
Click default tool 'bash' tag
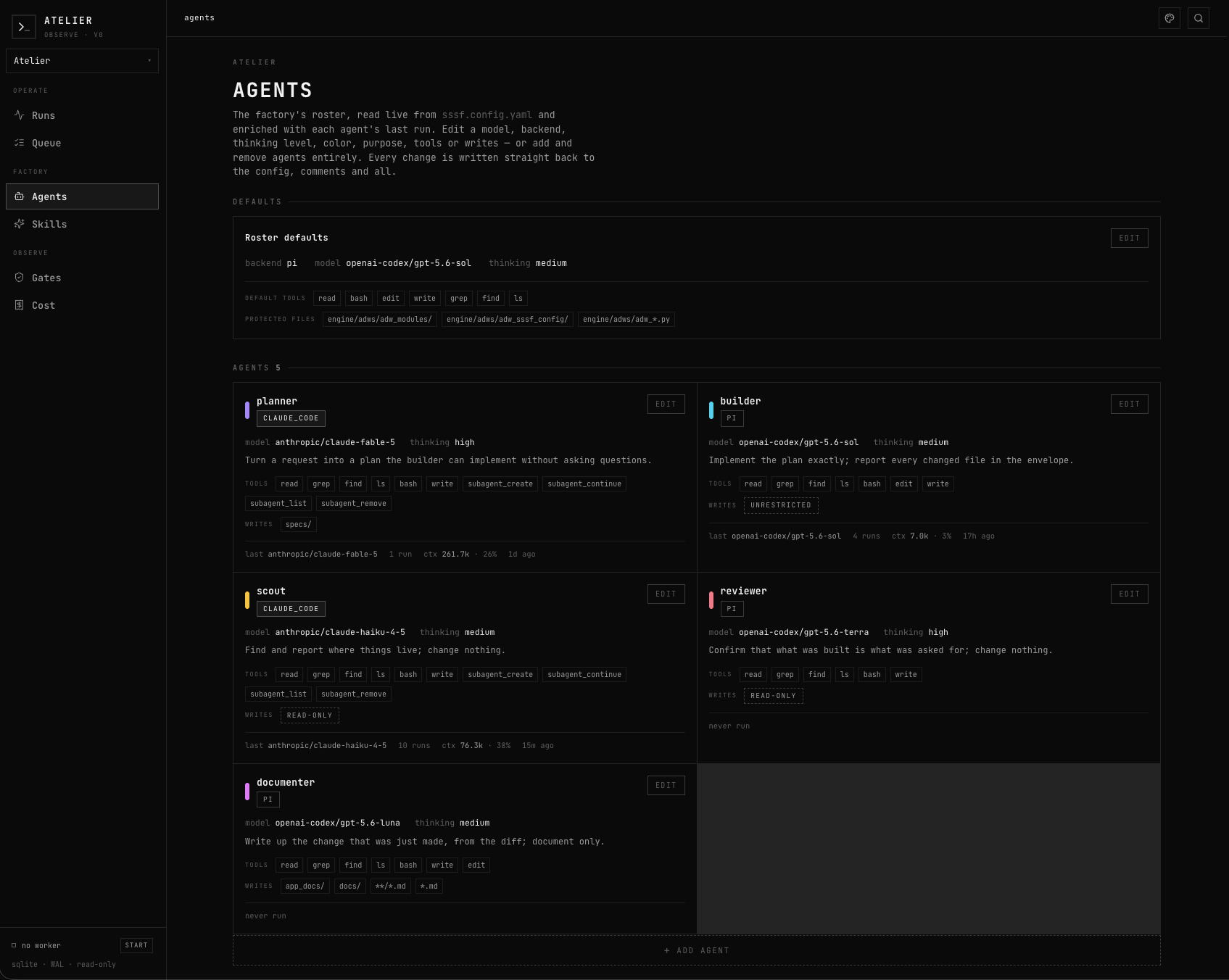point(359,298)
